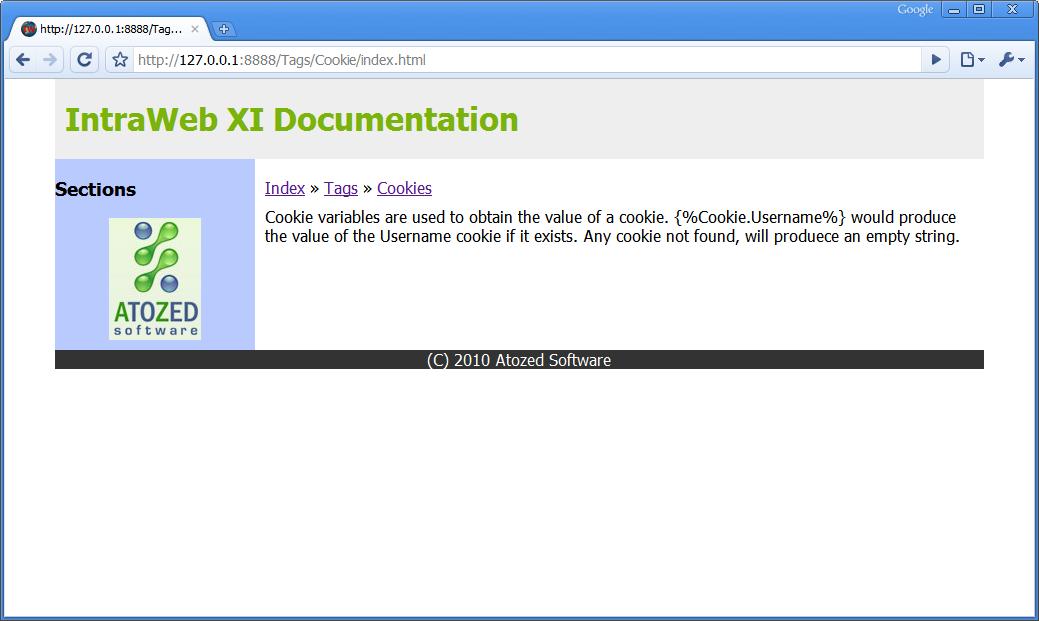The image size is (1039, 621).
Task: Focus the address bar URL field
Action: [x=520, y=60]
